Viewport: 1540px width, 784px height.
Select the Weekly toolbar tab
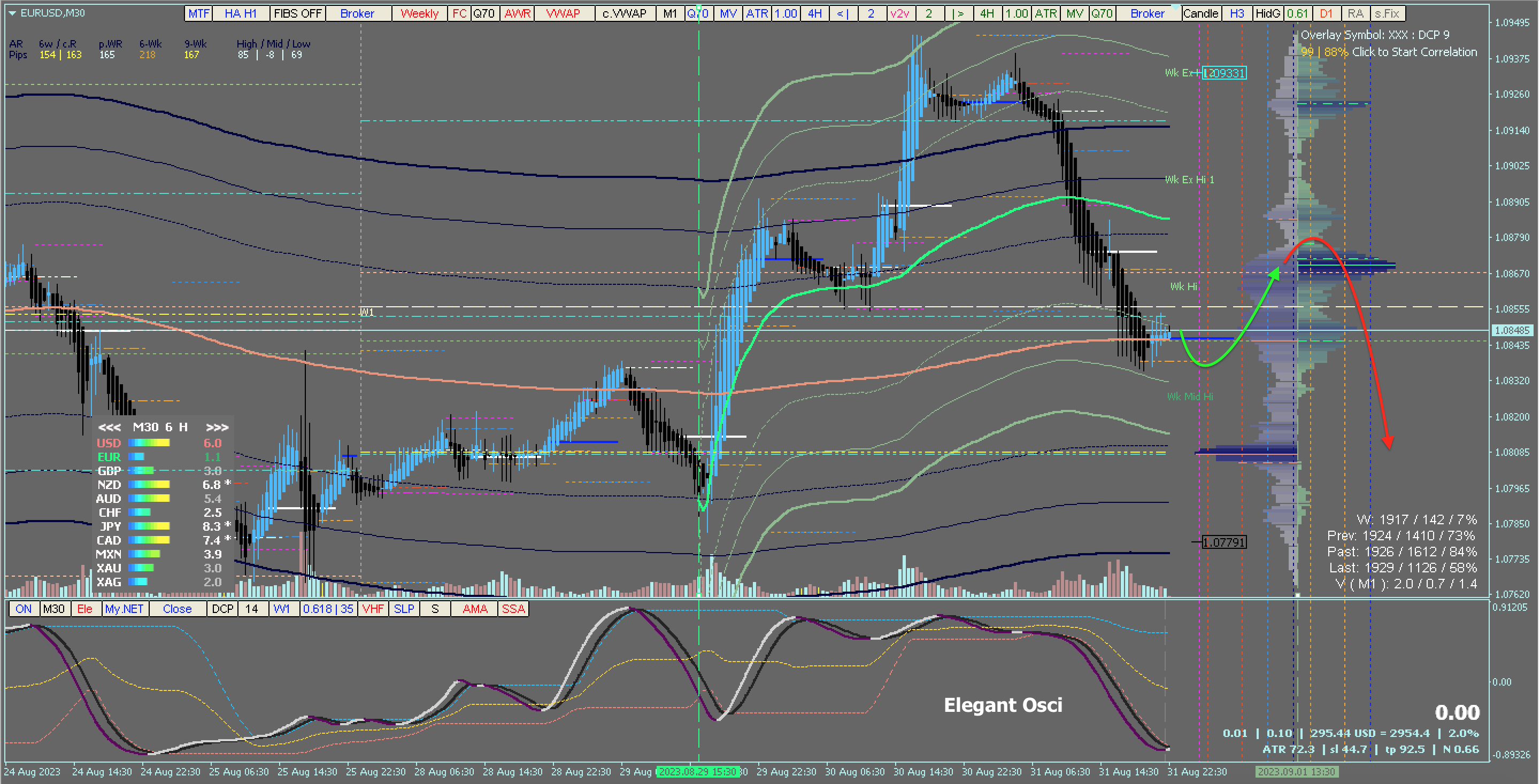(419, 13)
